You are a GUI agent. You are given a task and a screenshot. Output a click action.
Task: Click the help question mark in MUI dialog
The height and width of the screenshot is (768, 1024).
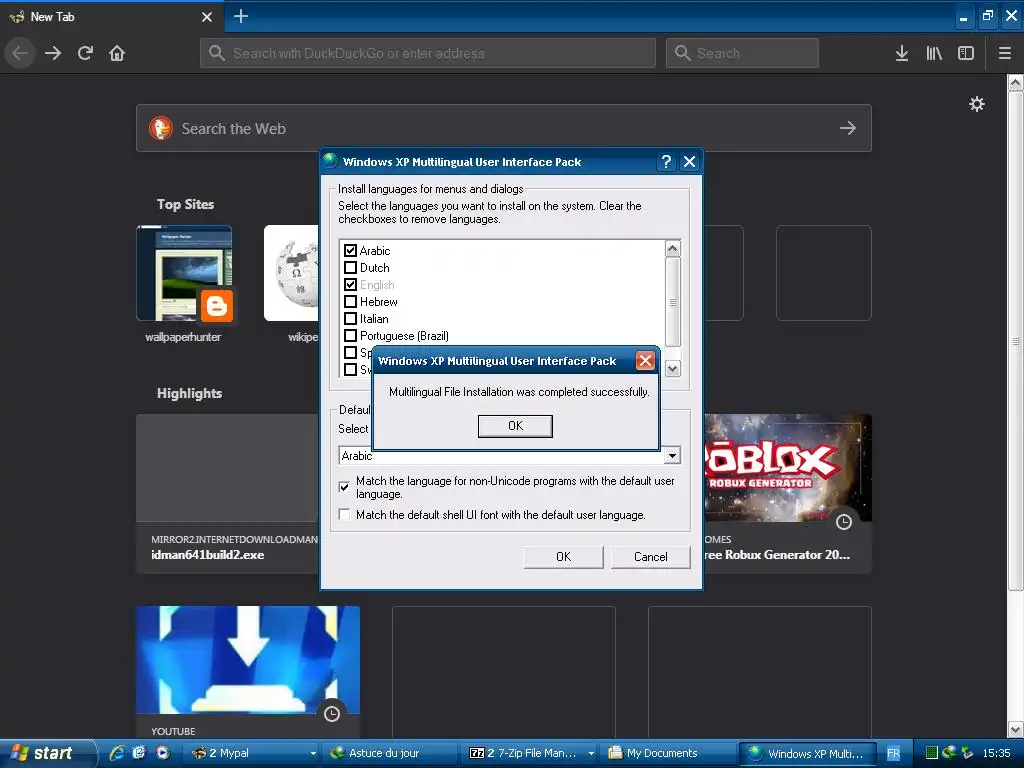tap(666, 161)
